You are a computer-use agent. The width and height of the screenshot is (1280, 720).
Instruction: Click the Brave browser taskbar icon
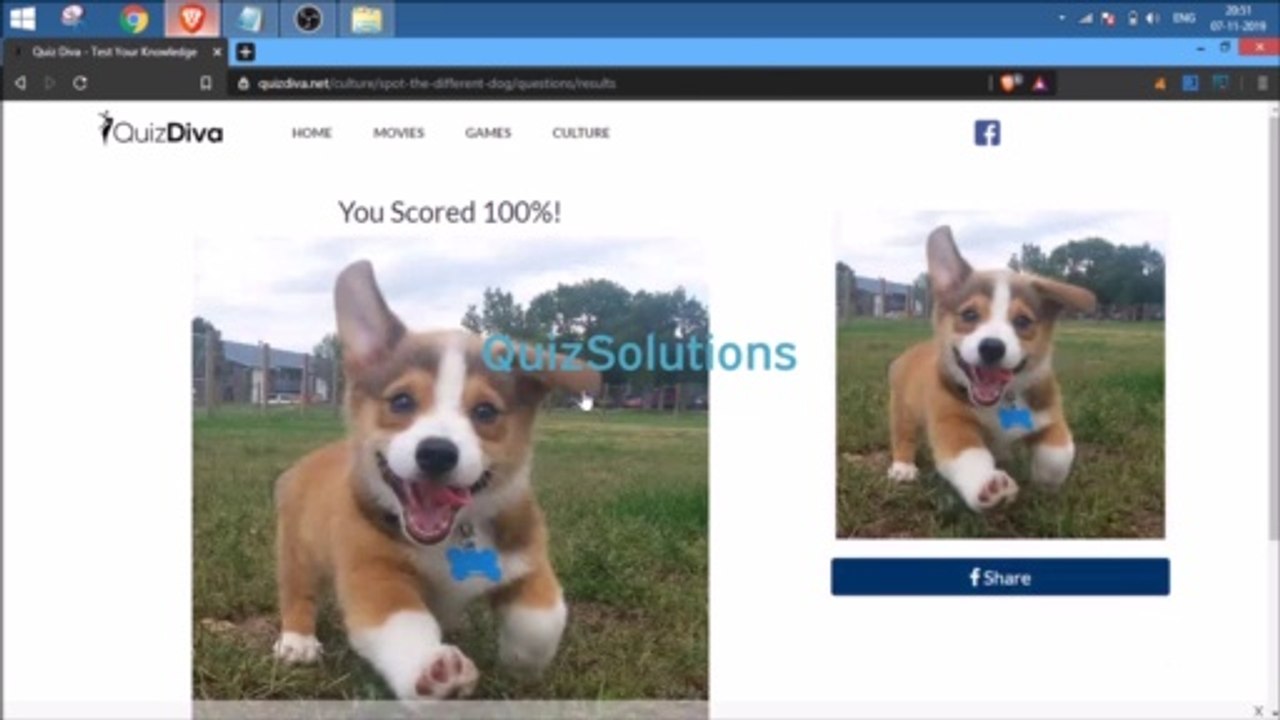(192, 18)
